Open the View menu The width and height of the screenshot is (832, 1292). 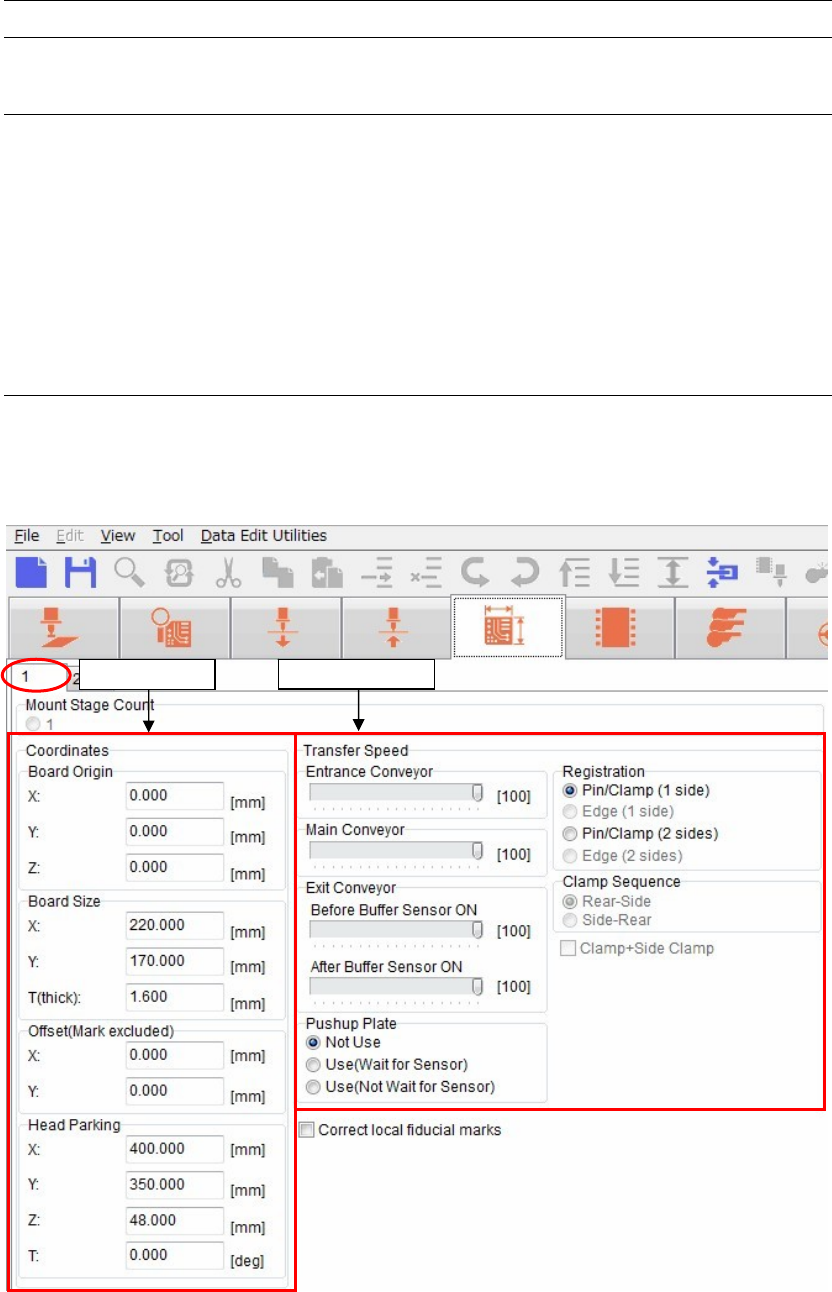118,536
